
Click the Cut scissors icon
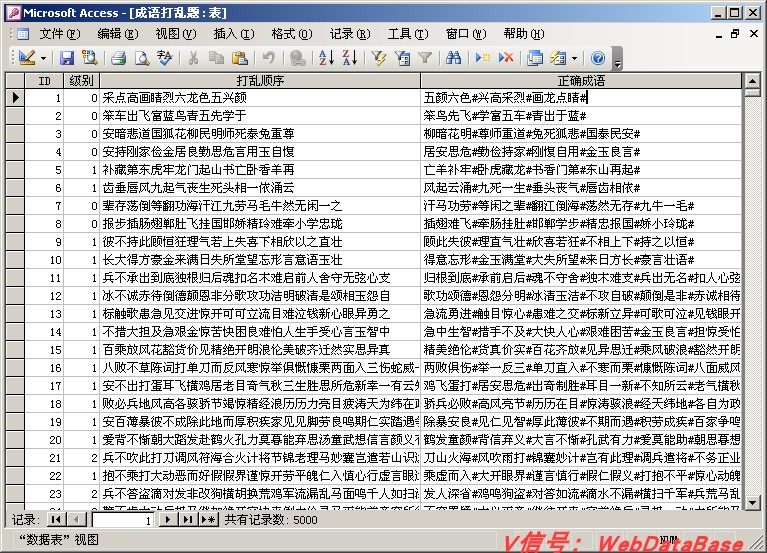tap(193, 58)
